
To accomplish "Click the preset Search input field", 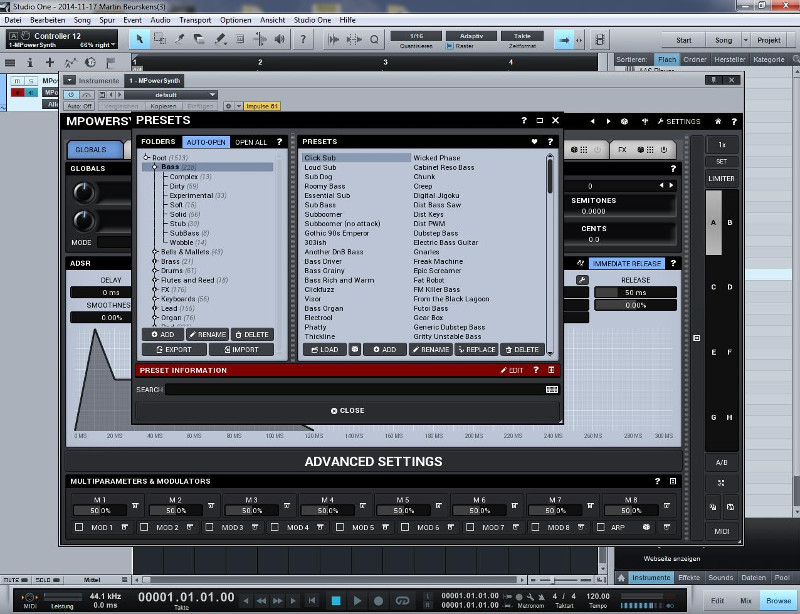I will click(355, 389).
